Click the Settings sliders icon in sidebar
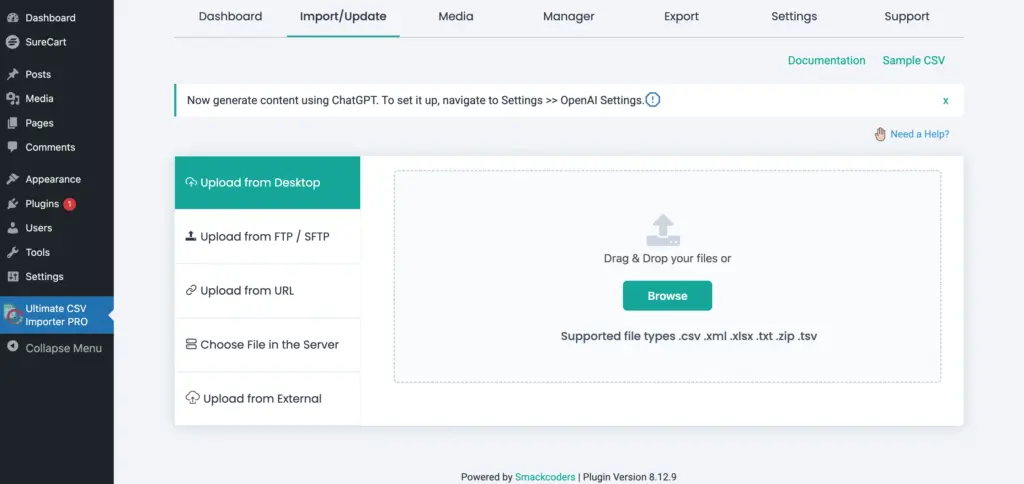1024x484 pixels. pos(12,276)
